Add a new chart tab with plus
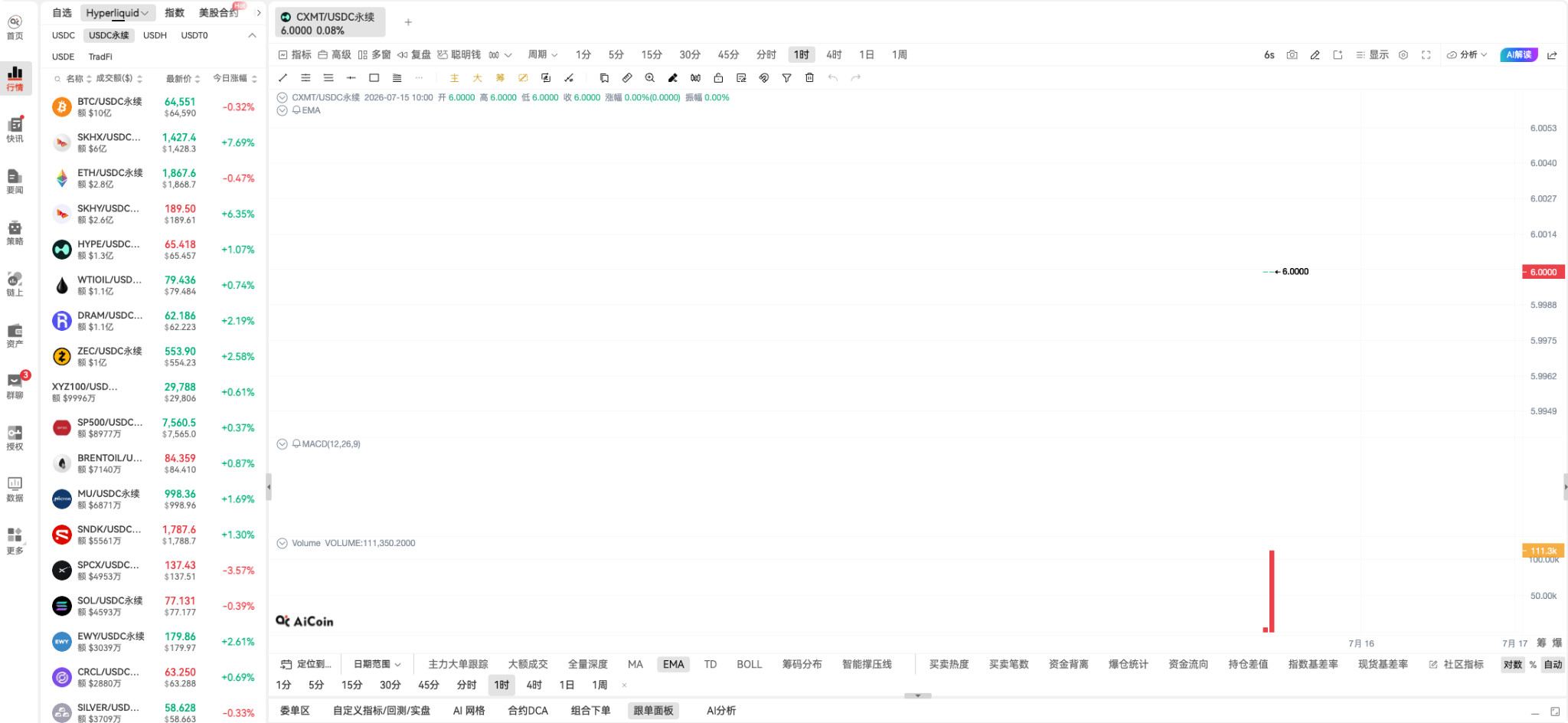The height and width of the screenshot is (723, 1568). [x=408, y=22]
